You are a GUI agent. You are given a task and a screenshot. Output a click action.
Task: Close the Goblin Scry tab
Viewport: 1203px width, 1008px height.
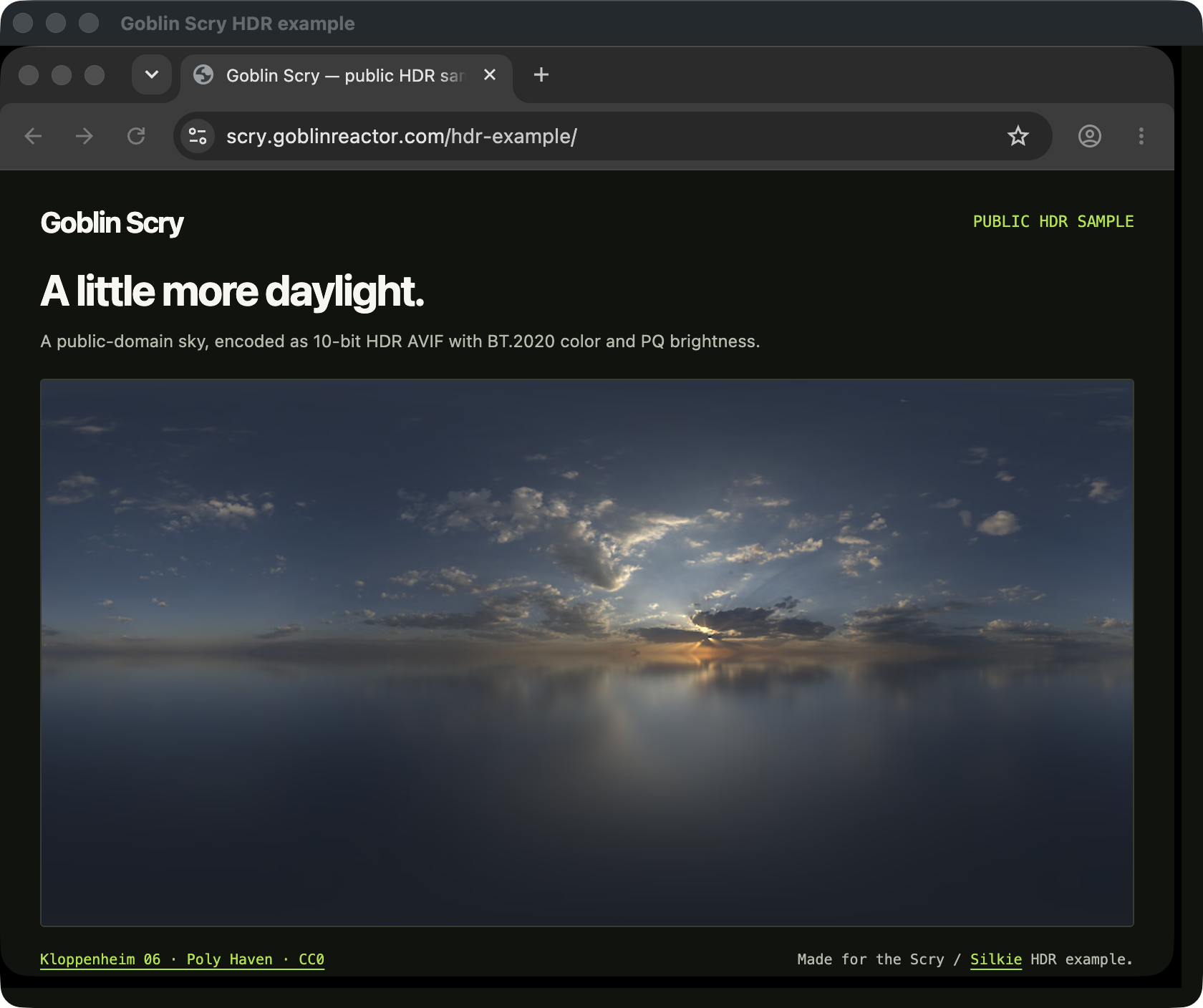490,74
